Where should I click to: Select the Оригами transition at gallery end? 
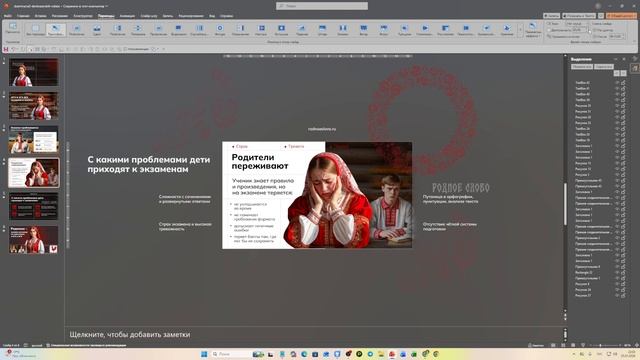[x=507, y=29]
